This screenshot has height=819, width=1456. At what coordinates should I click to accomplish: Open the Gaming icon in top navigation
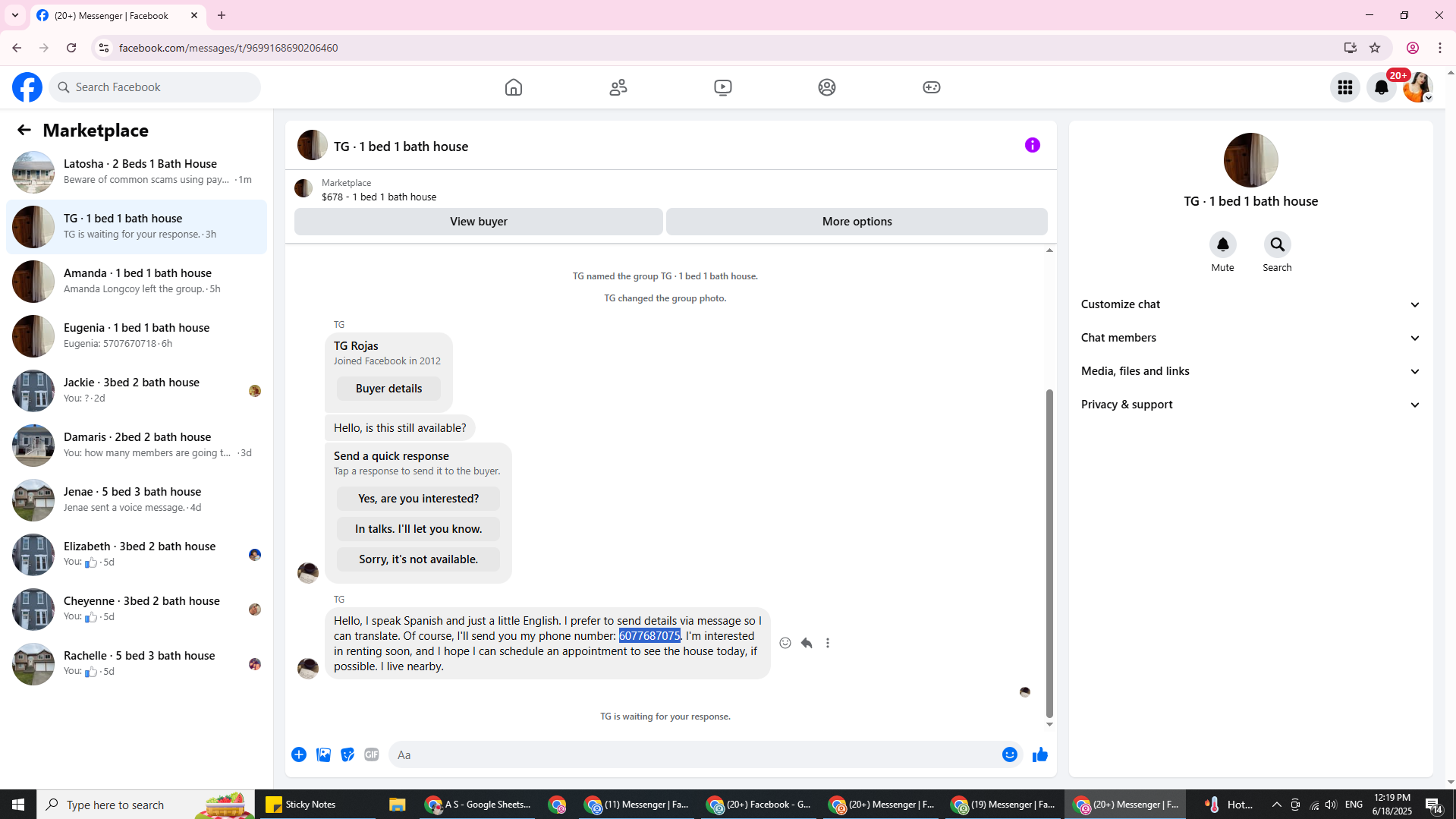[932, 87]
